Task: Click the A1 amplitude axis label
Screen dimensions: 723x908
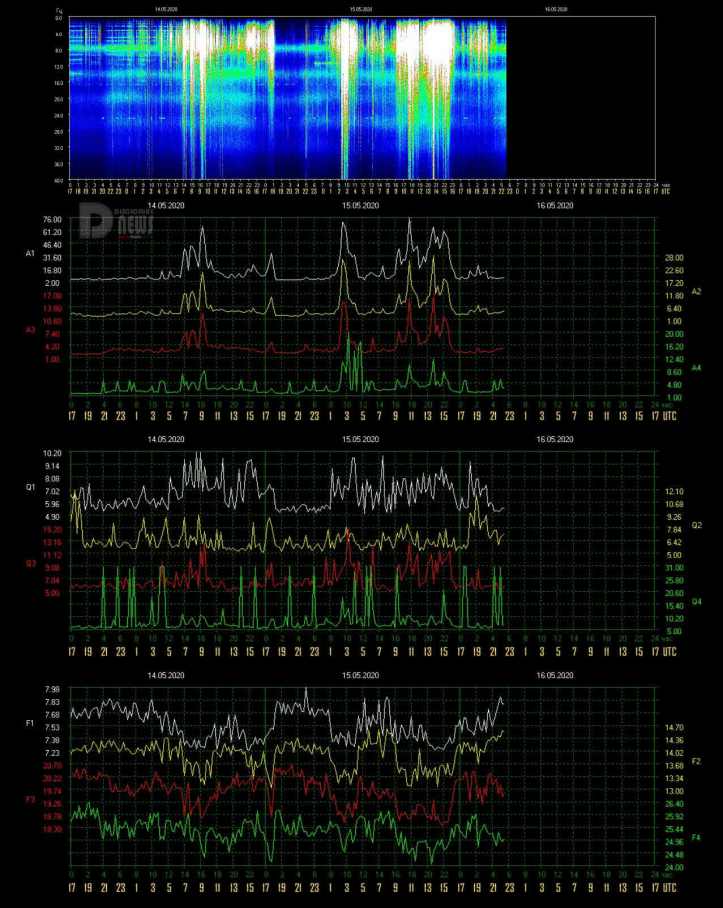Action: (30, 254)
